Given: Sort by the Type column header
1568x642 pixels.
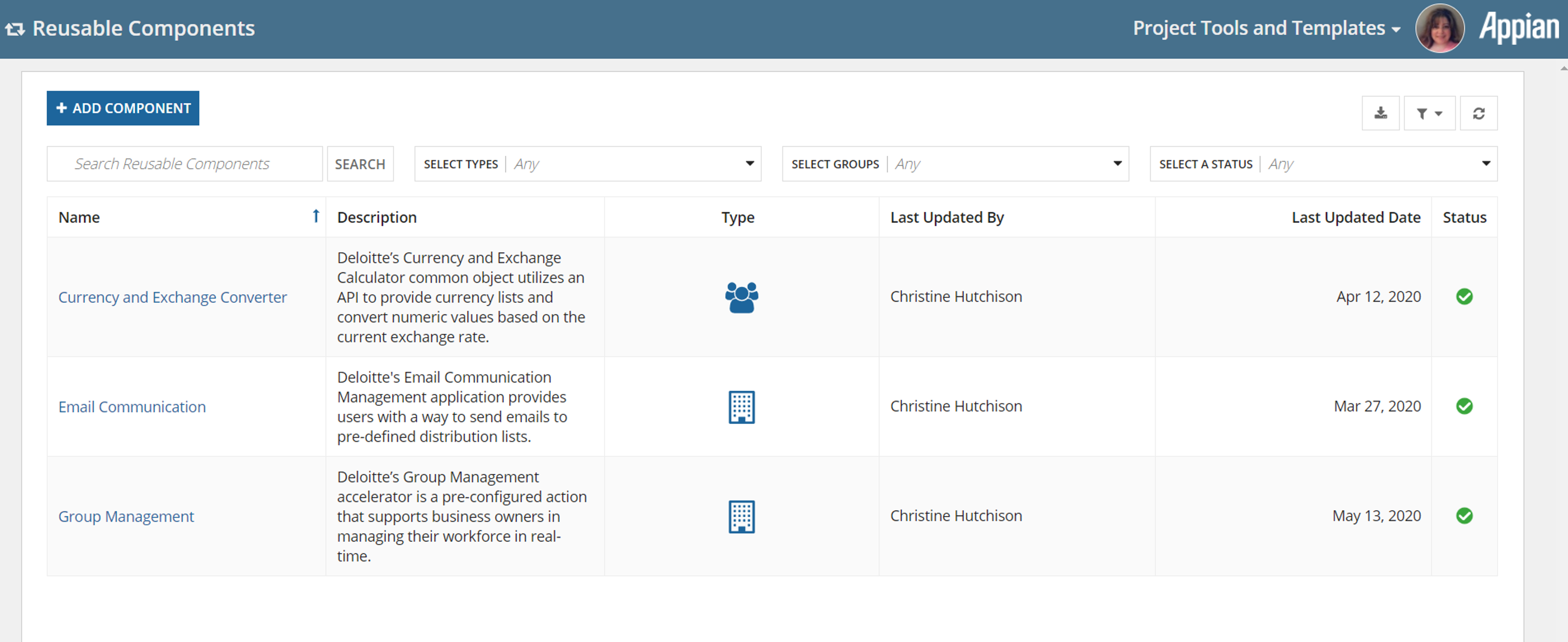Looking at the screenshot, I should (x=738, y=217).
